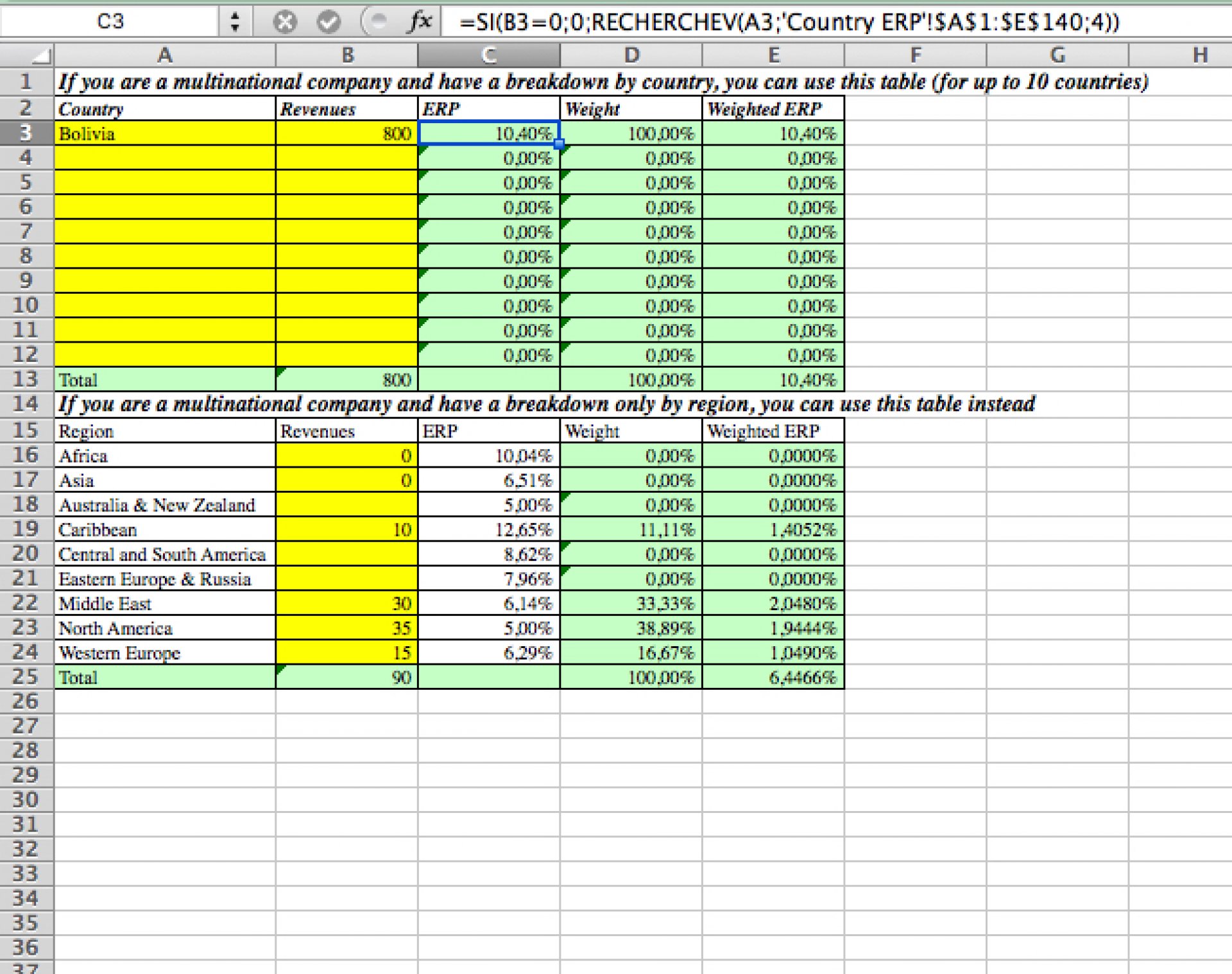Click the cancel formula entry icon
Viewport: 1232px width, 974px height.
tap(285, 22)
